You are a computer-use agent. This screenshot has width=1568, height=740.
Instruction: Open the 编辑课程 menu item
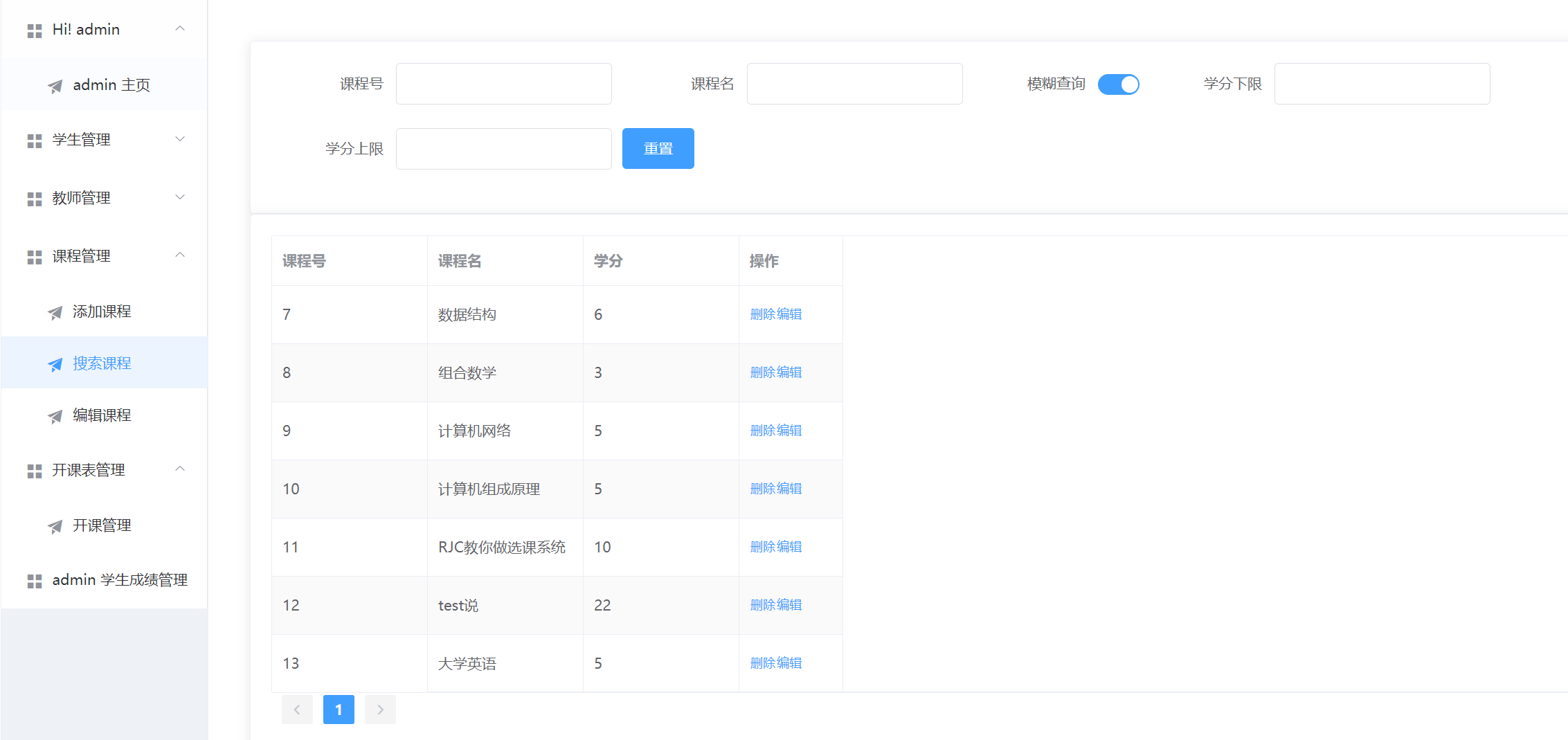(101, 415)
